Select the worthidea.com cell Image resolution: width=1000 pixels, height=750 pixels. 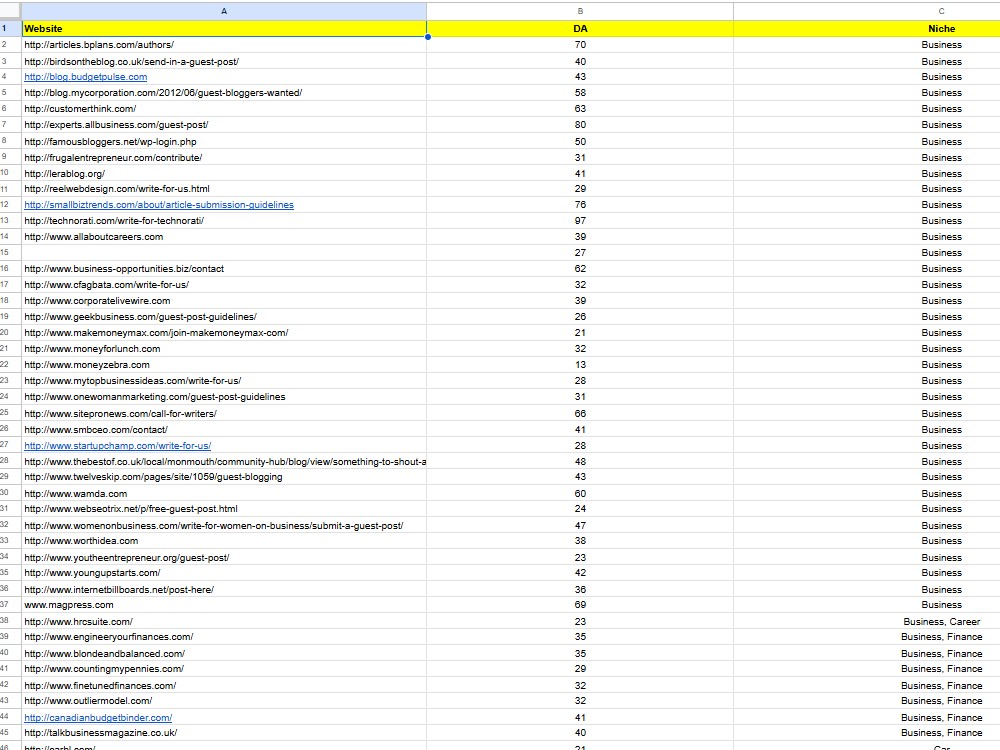tap(224, 541)
